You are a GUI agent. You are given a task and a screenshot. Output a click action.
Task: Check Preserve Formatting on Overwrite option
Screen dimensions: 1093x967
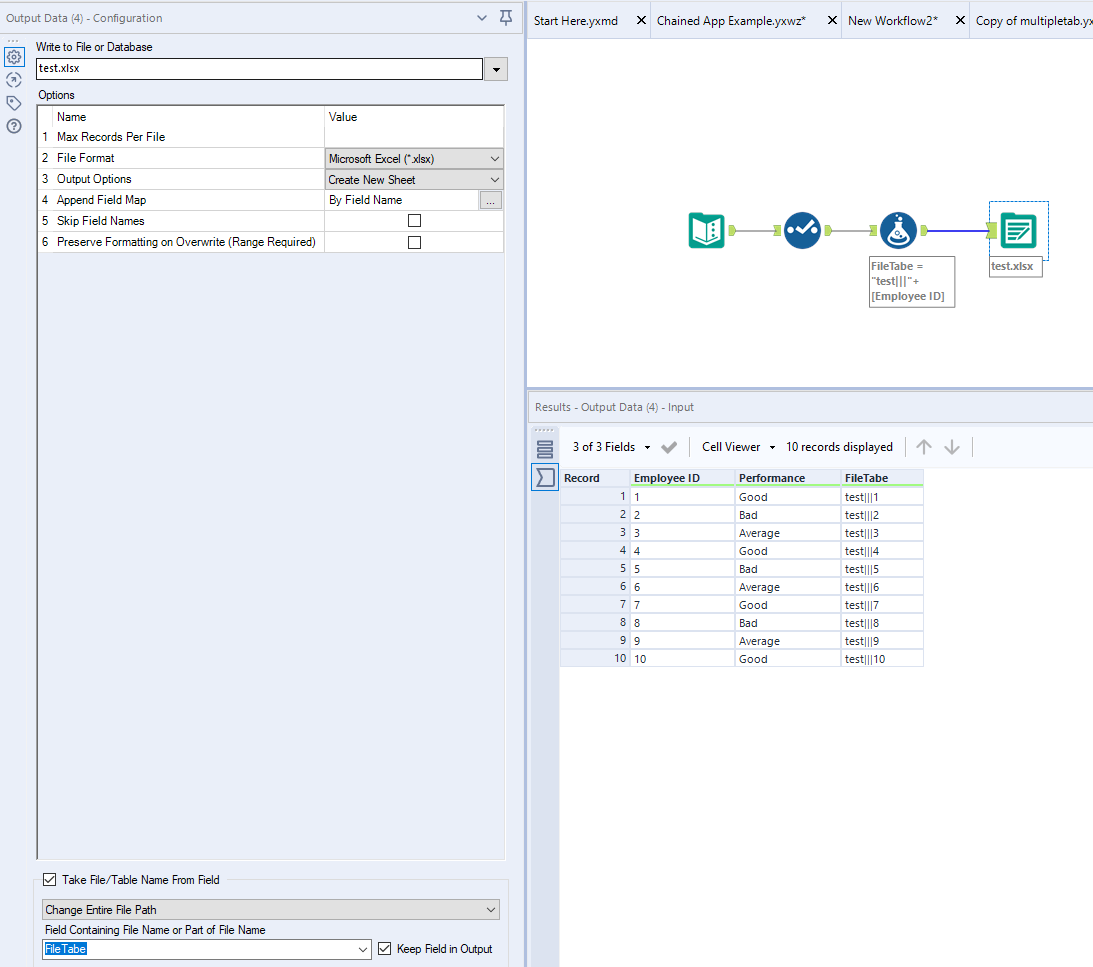pyautogui.click(x=413, y=241)
